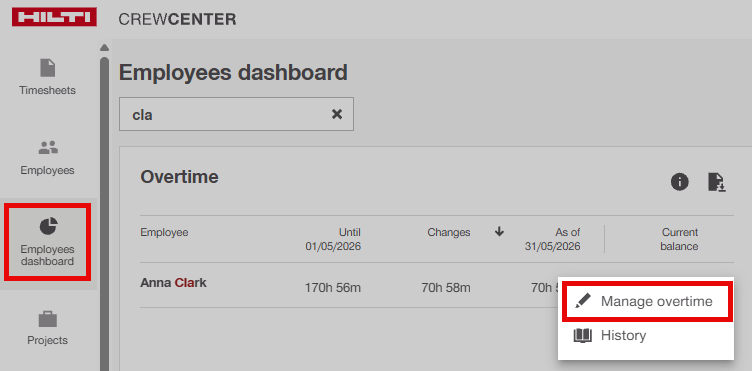Image resolution: width=752 pixels, height=371 pixels.
Task: Click the Current balance column header
Action: [679, 239]
